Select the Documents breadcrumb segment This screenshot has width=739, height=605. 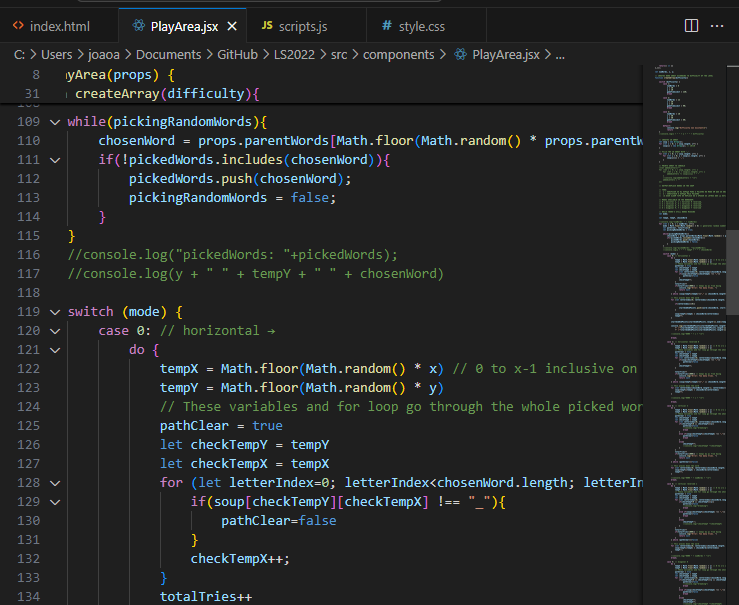click(x=168, y=55)
